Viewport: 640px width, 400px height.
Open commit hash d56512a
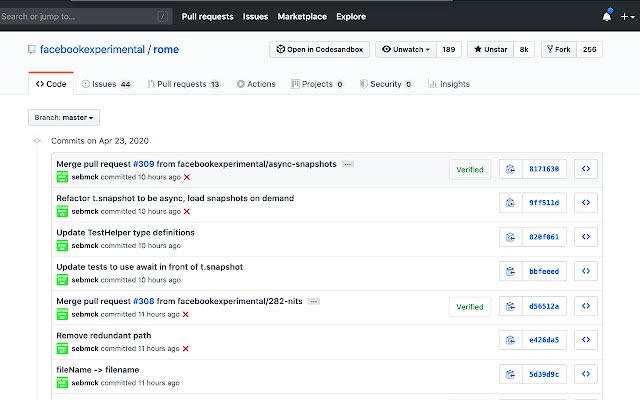coord(544,306)
